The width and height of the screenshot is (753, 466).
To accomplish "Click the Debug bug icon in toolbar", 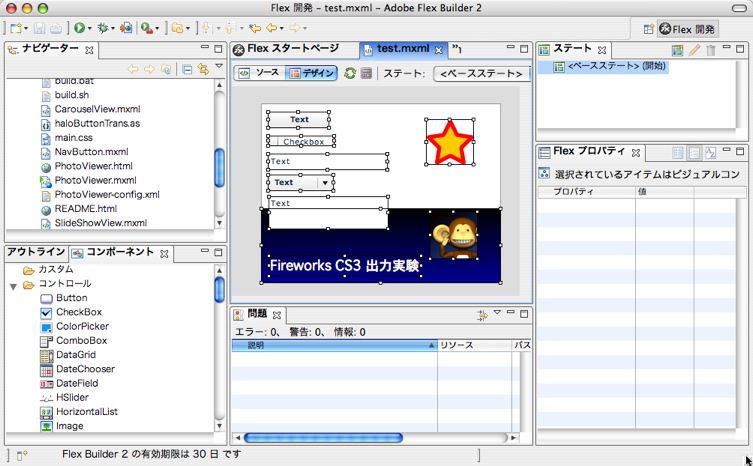I will (104, 29).
